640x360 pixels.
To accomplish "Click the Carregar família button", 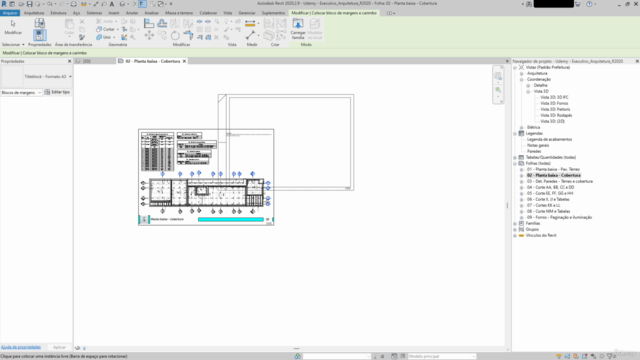I will tap(298, 29).
